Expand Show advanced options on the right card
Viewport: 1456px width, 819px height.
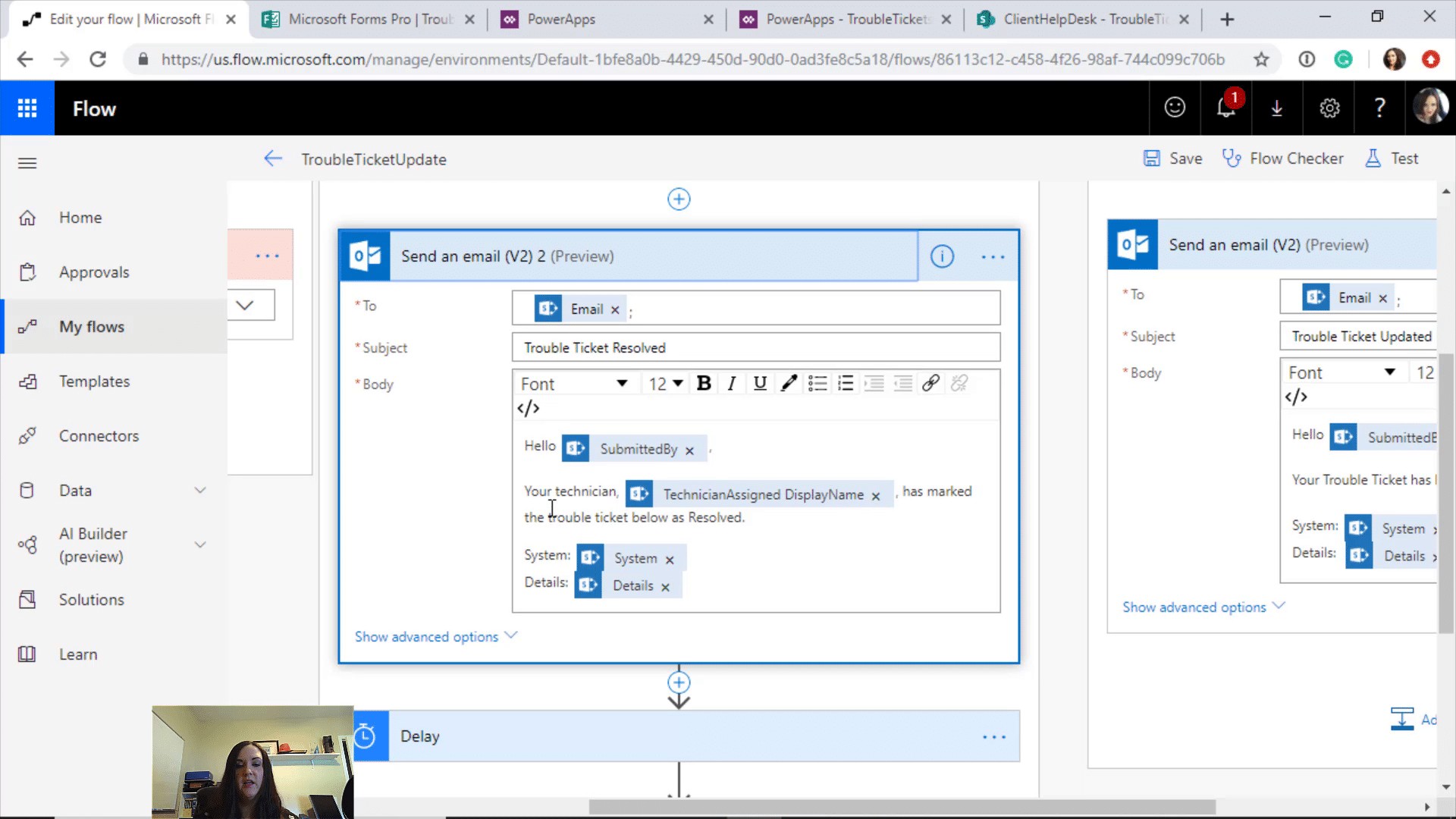click(1203, 607)
